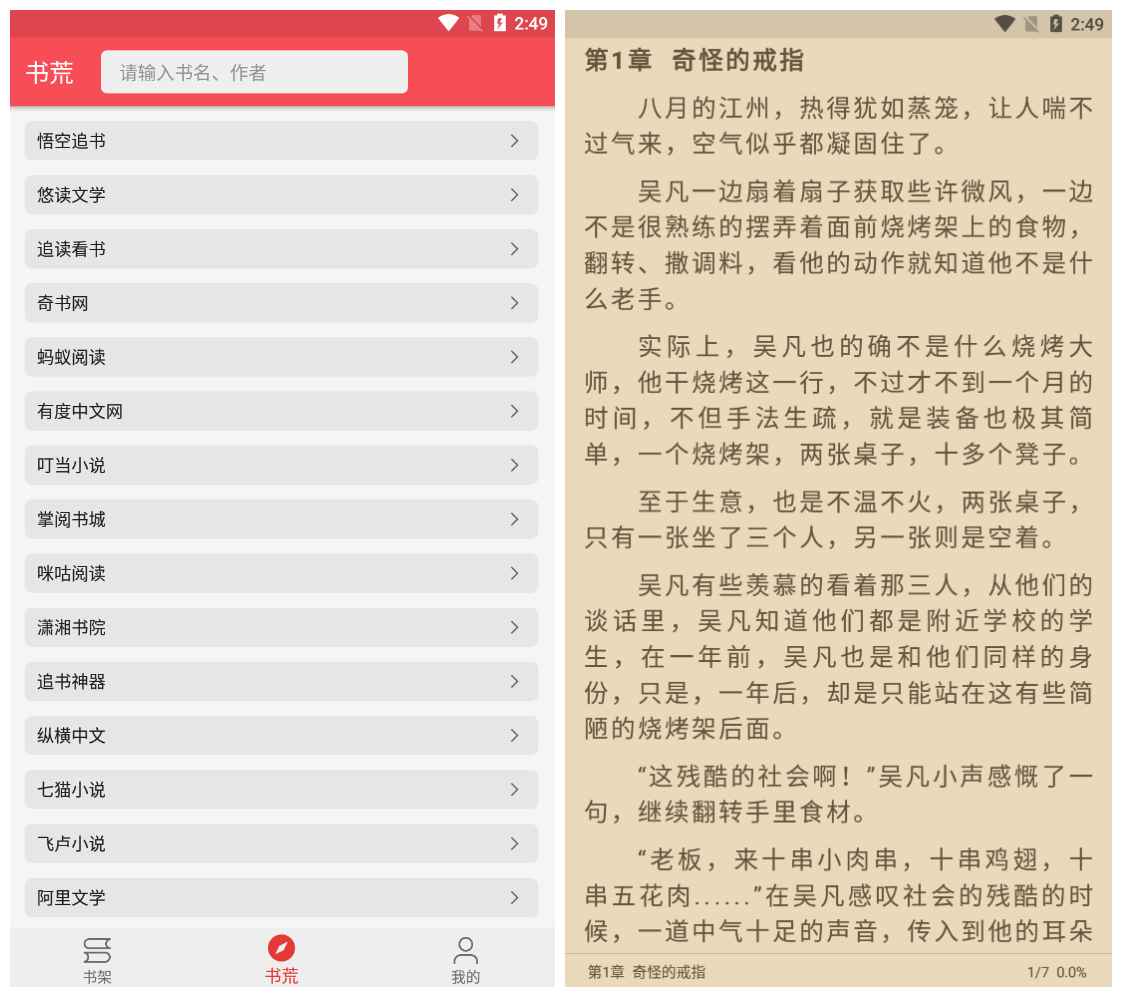Open the 悠读文学 book source

coord(280,195)
